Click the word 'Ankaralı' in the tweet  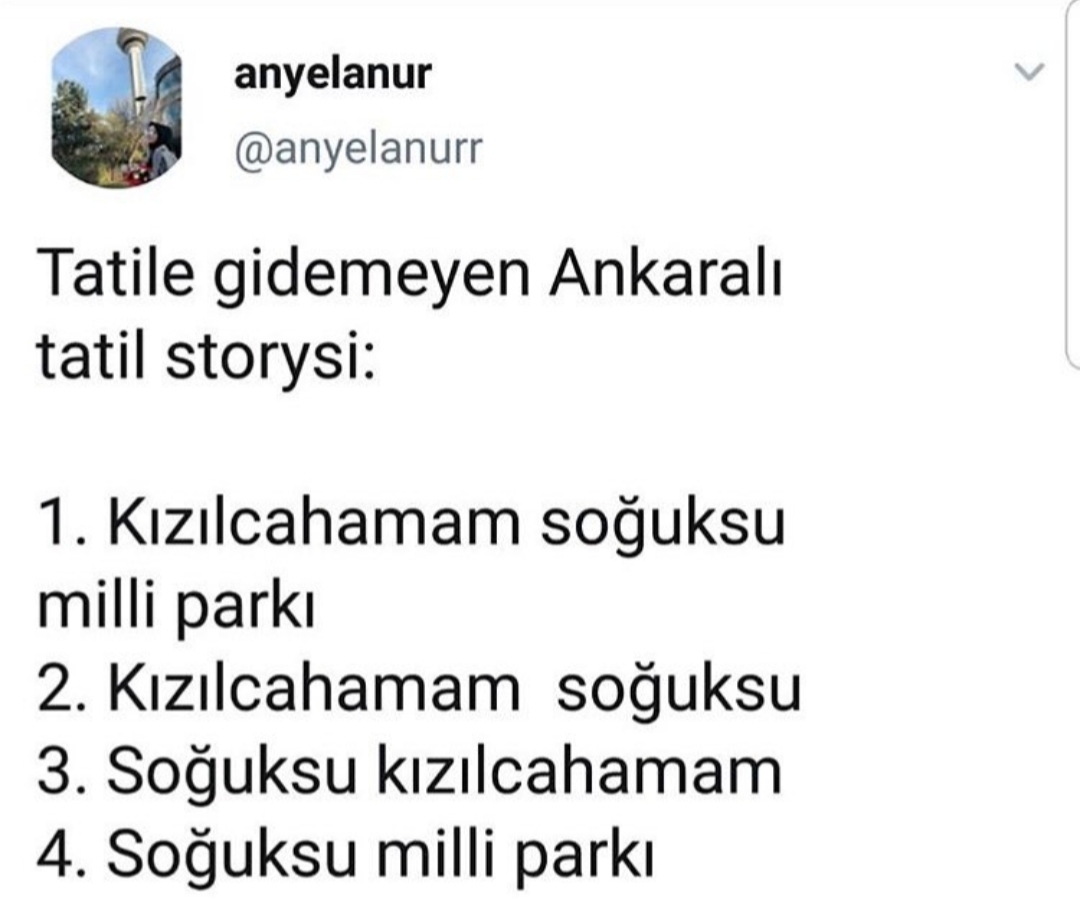[666, 273]
